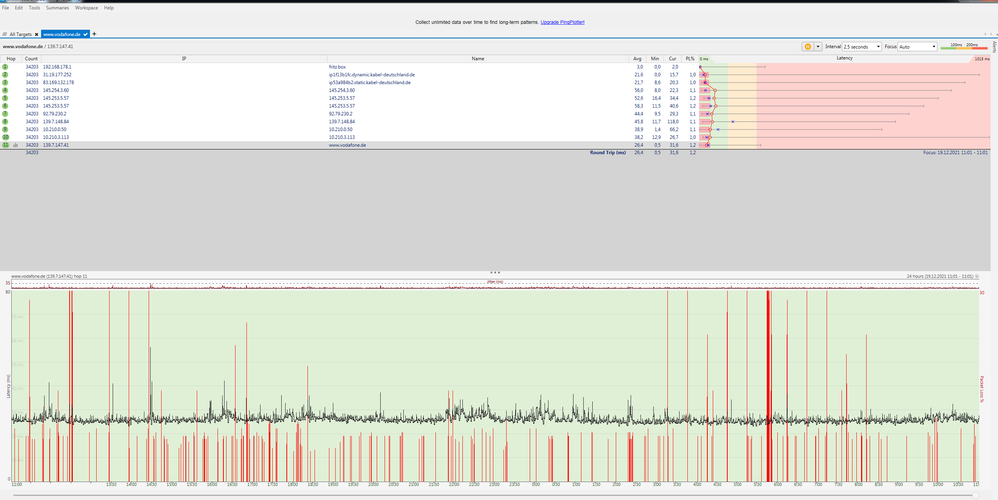Click the orange pause trace button
The image size is (998, 500).
(806, 46)
